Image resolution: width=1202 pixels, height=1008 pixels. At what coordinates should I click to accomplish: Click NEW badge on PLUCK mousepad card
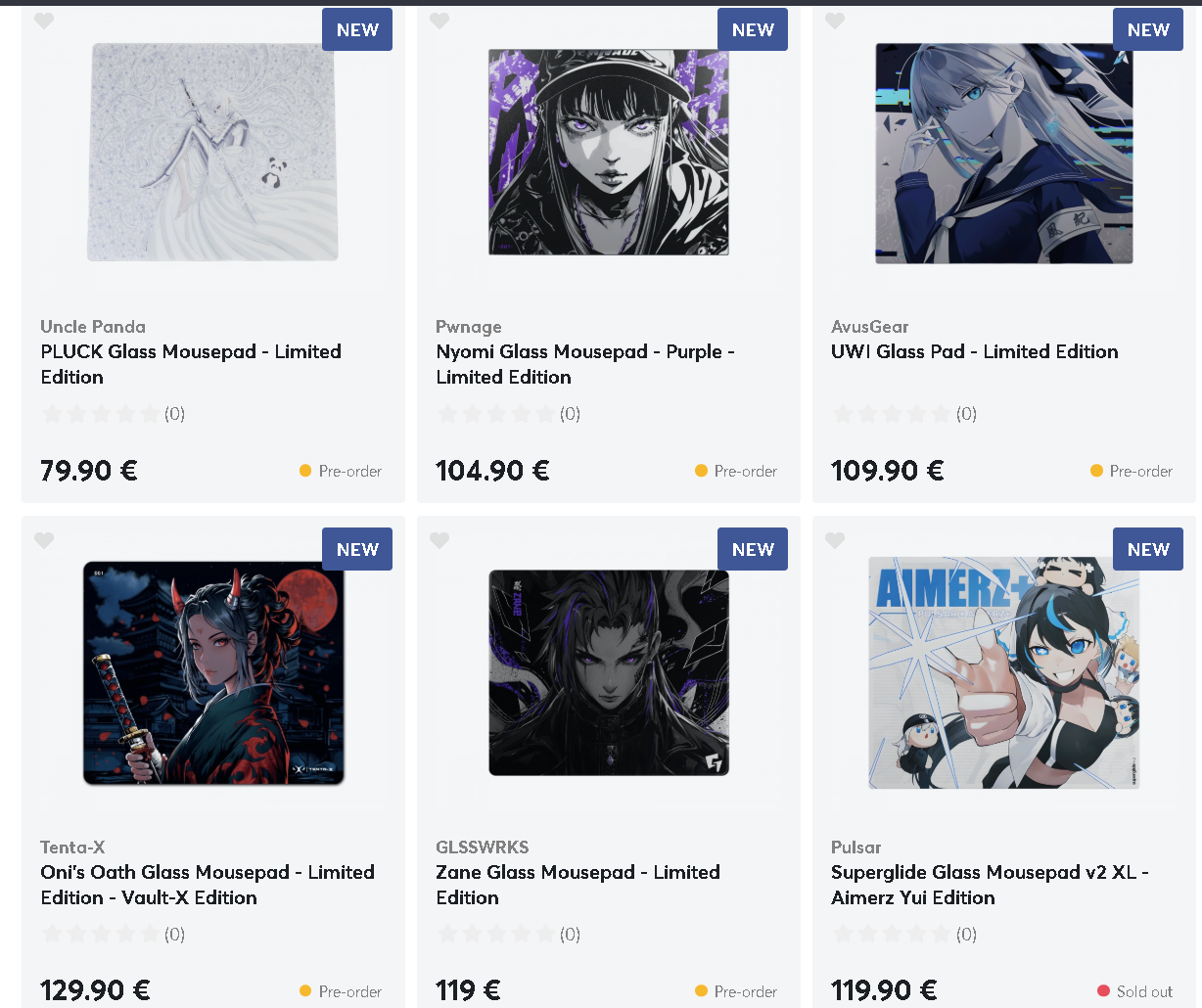(357, 29)
